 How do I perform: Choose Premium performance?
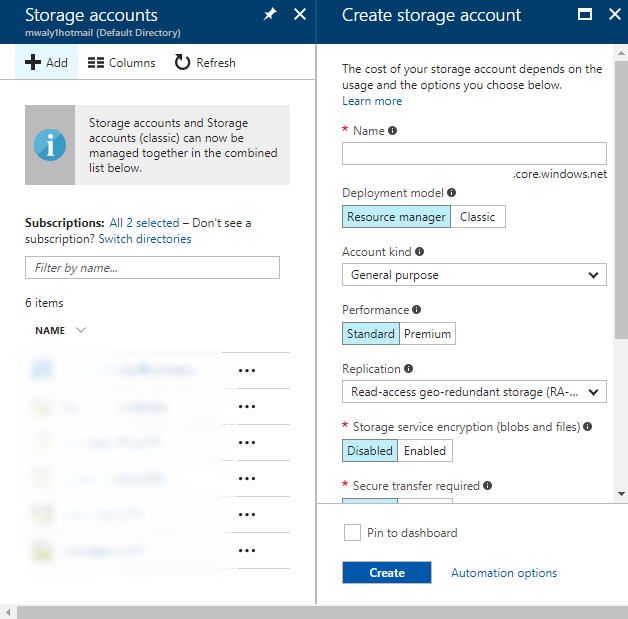[x=427, y=334]
